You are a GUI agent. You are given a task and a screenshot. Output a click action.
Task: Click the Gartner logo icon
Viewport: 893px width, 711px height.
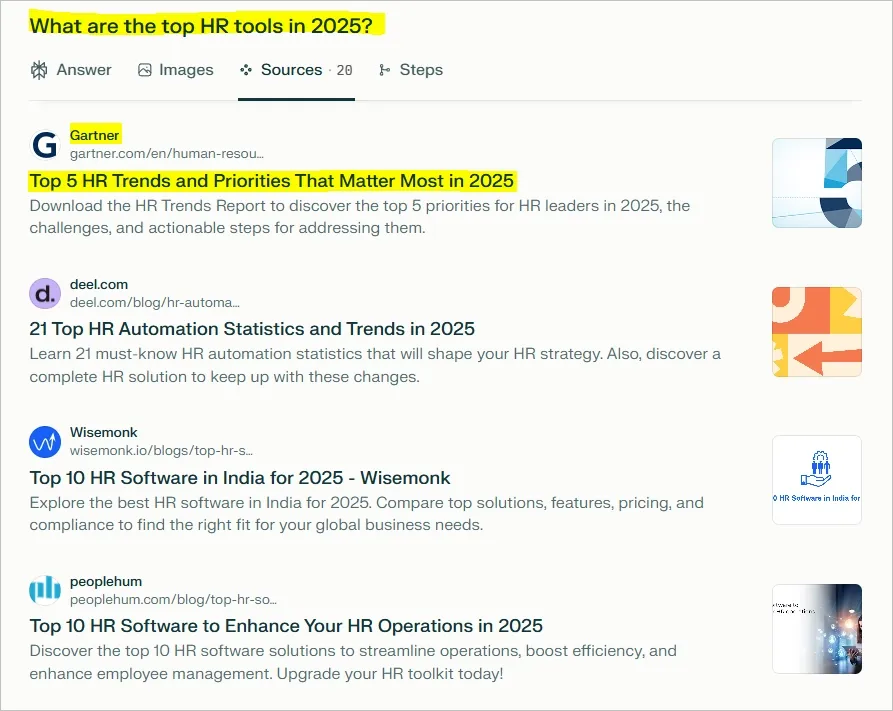[45, 144]
